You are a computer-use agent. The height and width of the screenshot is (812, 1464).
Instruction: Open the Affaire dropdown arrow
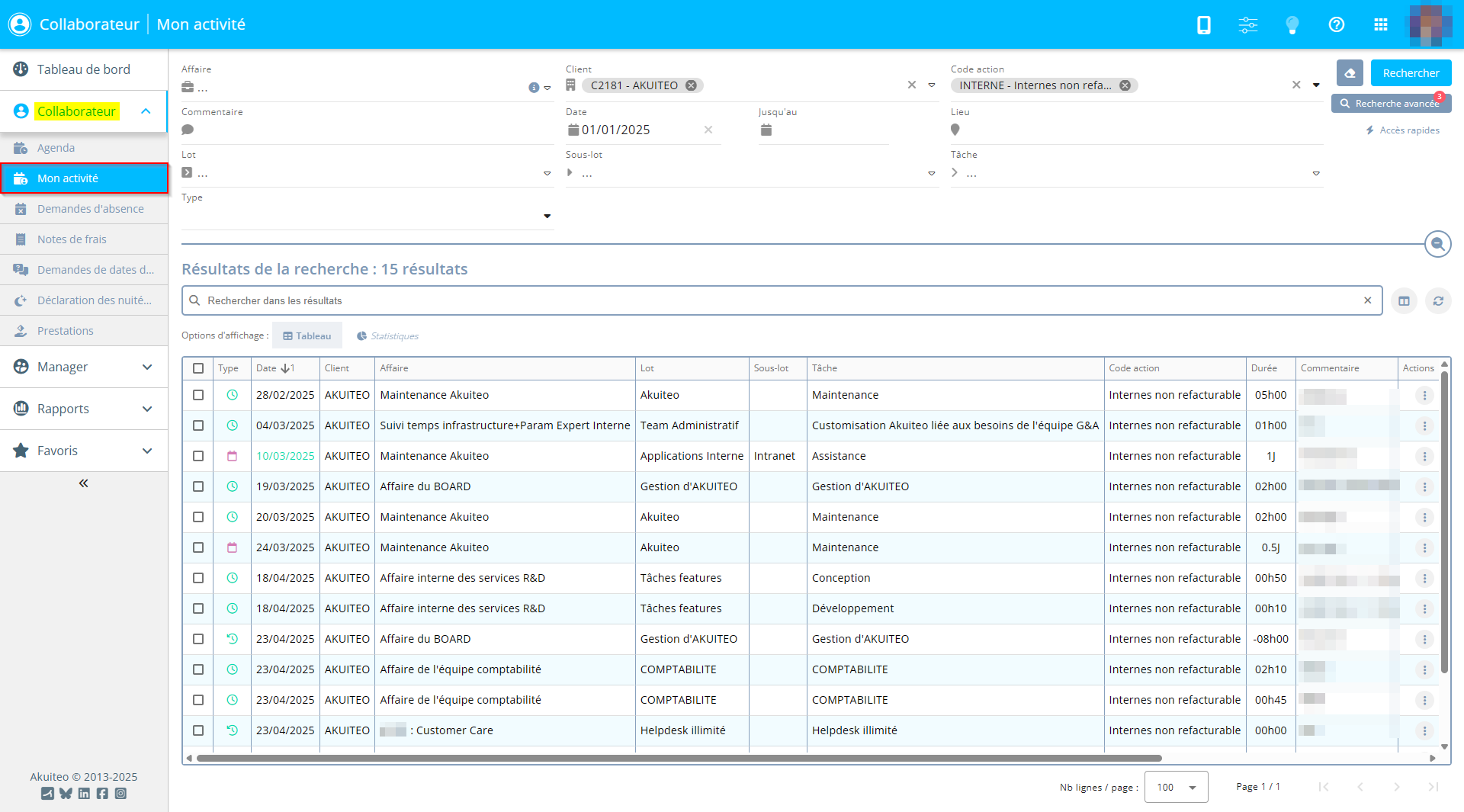(547, 88)
